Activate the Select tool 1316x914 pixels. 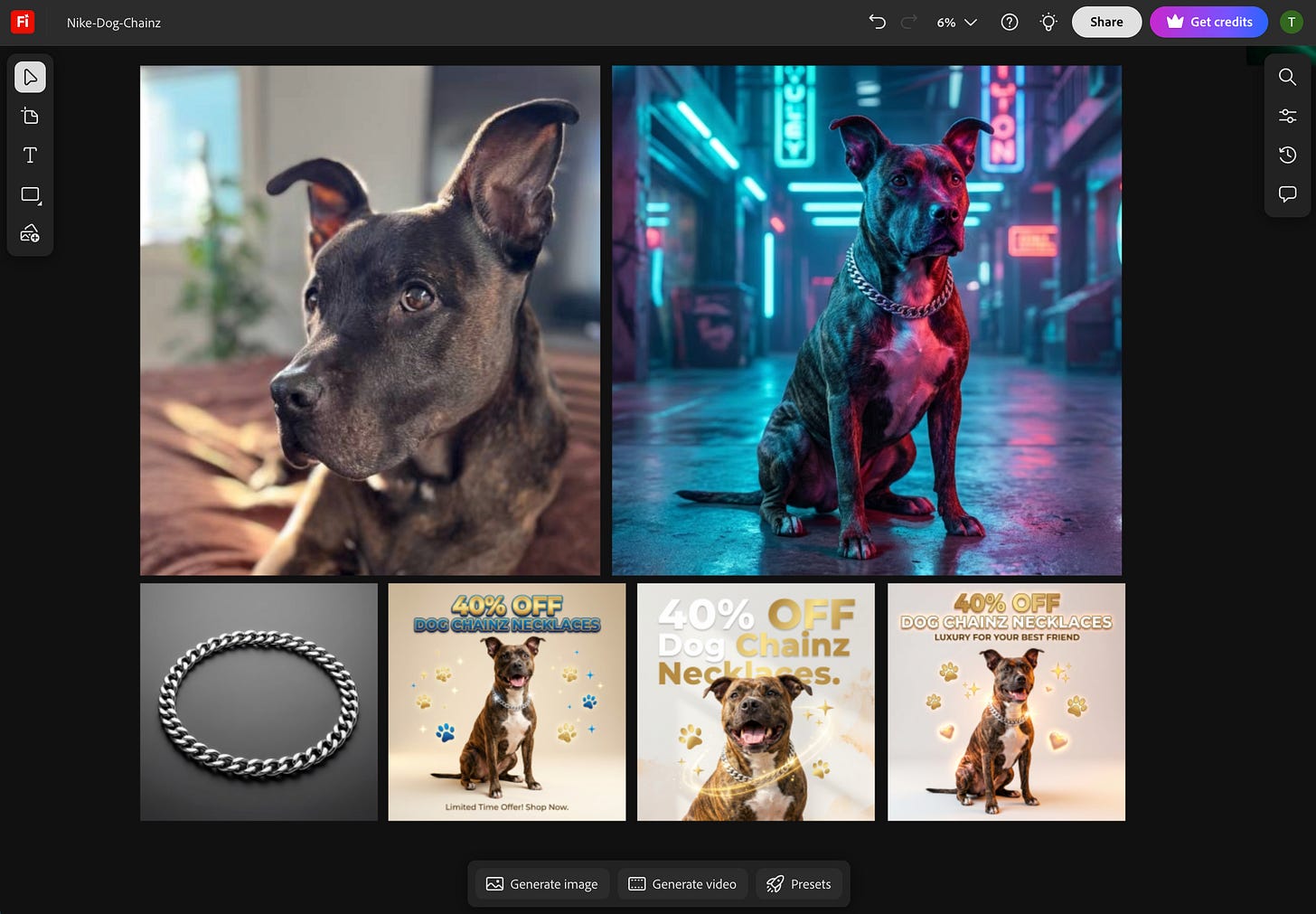[x=30, y=77]
